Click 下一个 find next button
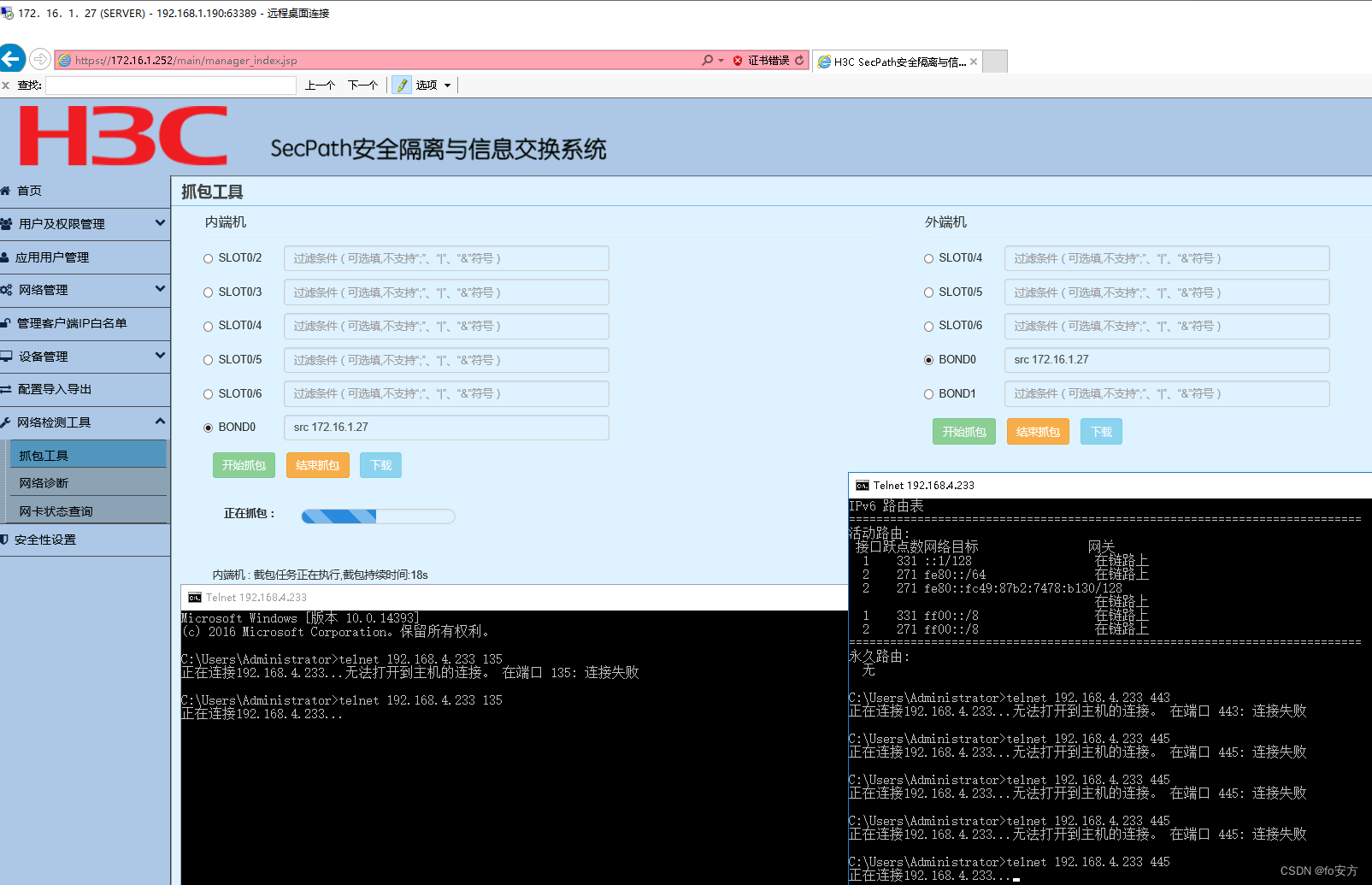 click(x=362, y=86)
